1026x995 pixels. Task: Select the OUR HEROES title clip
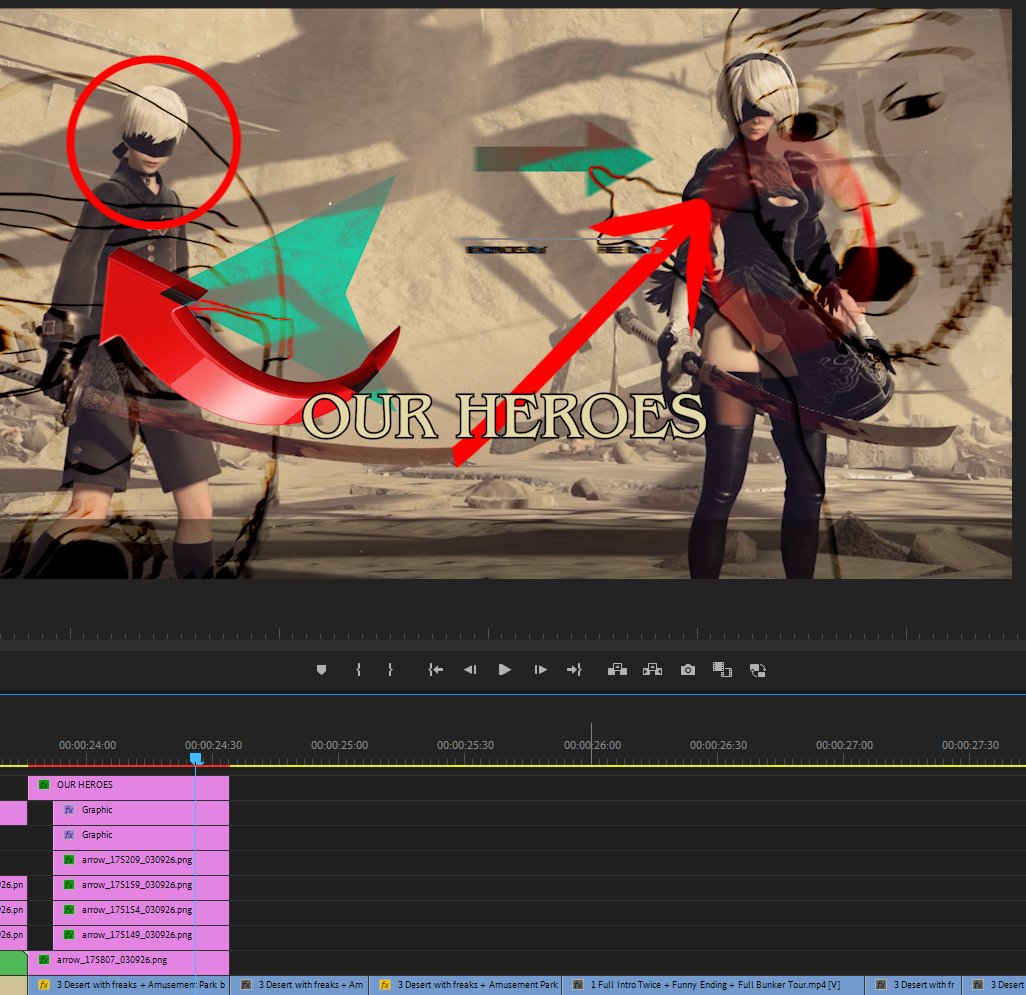128,788
